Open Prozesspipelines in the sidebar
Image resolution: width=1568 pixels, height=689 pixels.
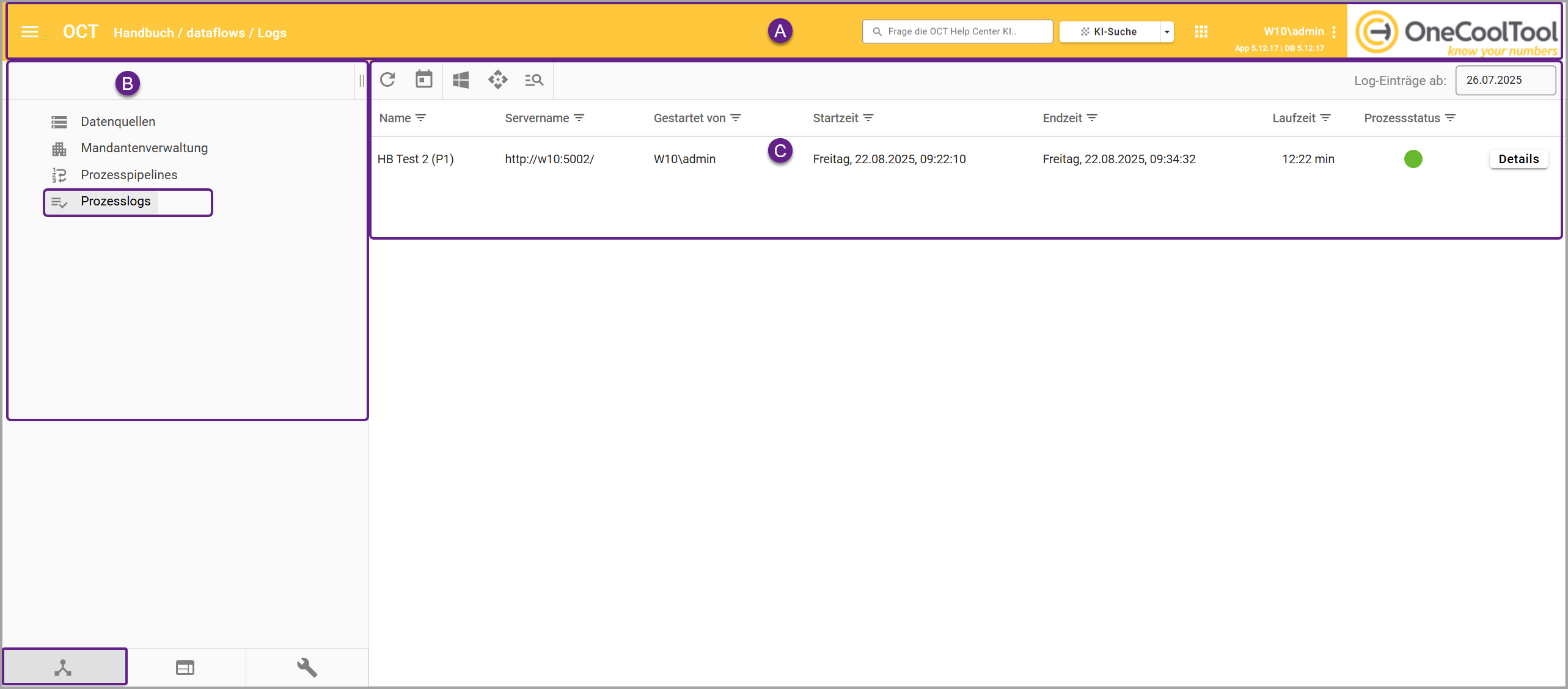point(128,175)
